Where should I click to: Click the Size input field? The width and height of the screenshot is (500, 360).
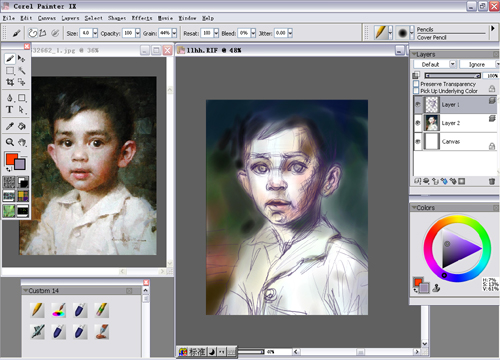86,33
